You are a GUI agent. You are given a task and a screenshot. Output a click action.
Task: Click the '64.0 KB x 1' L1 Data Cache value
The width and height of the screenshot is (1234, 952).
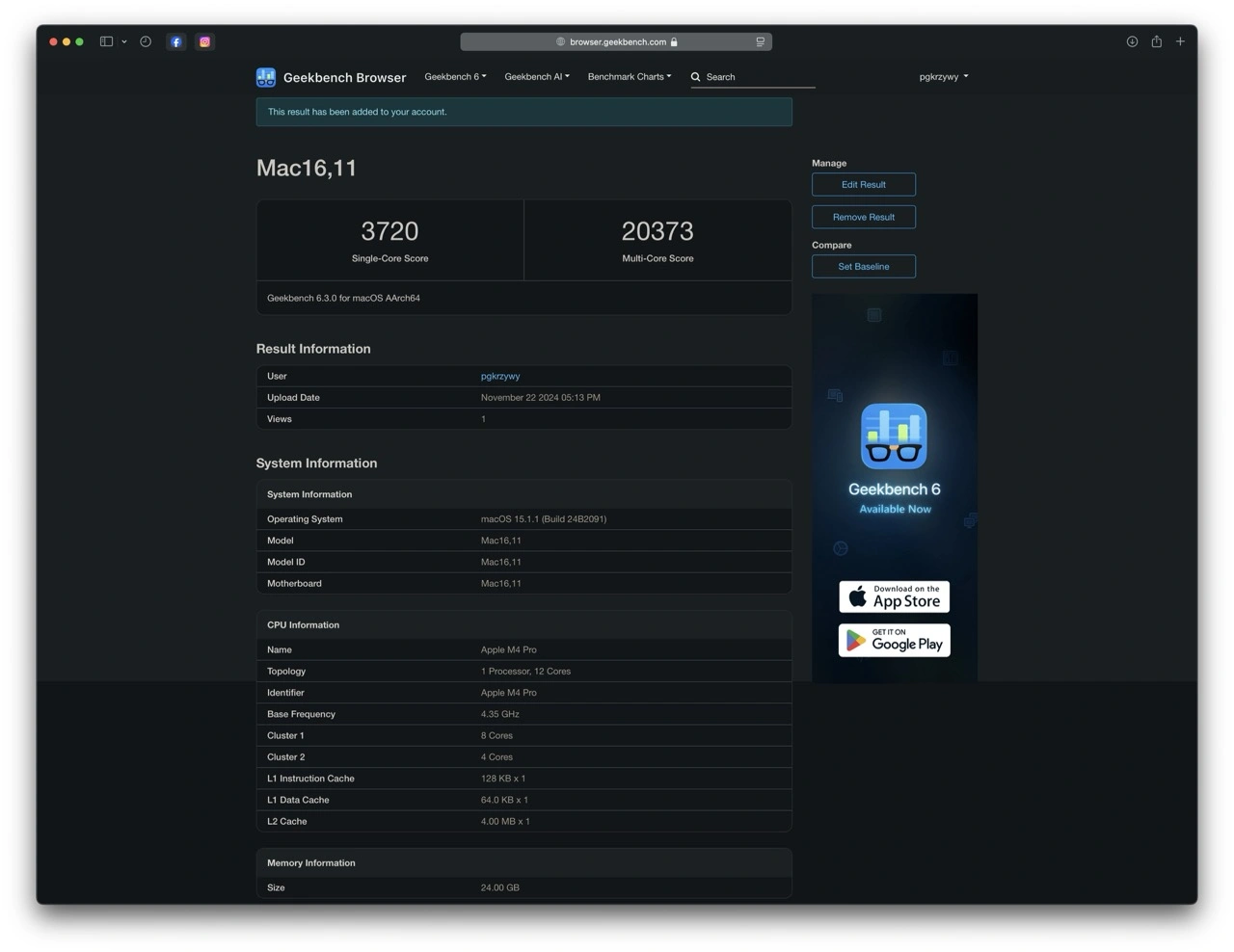pos(504,800)
